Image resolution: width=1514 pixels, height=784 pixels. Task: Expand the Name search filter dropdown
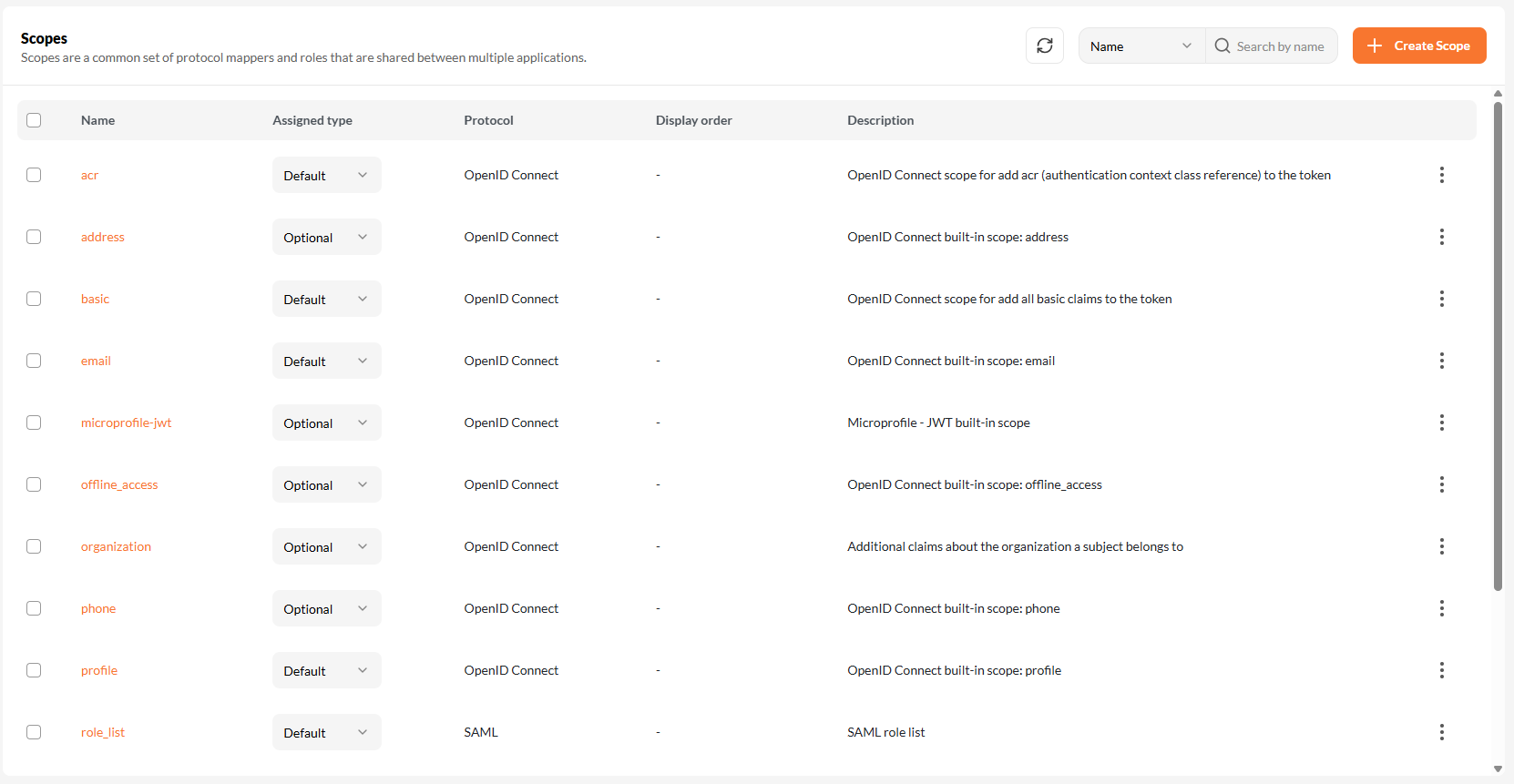click(x=1141, y=46)
